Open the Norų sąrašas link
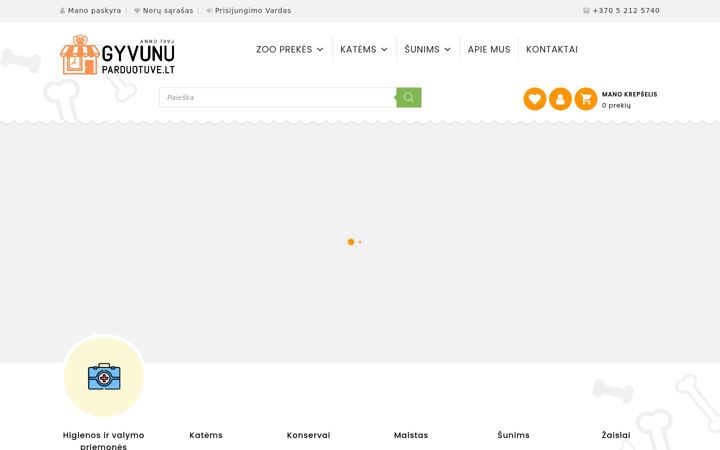 168,11
